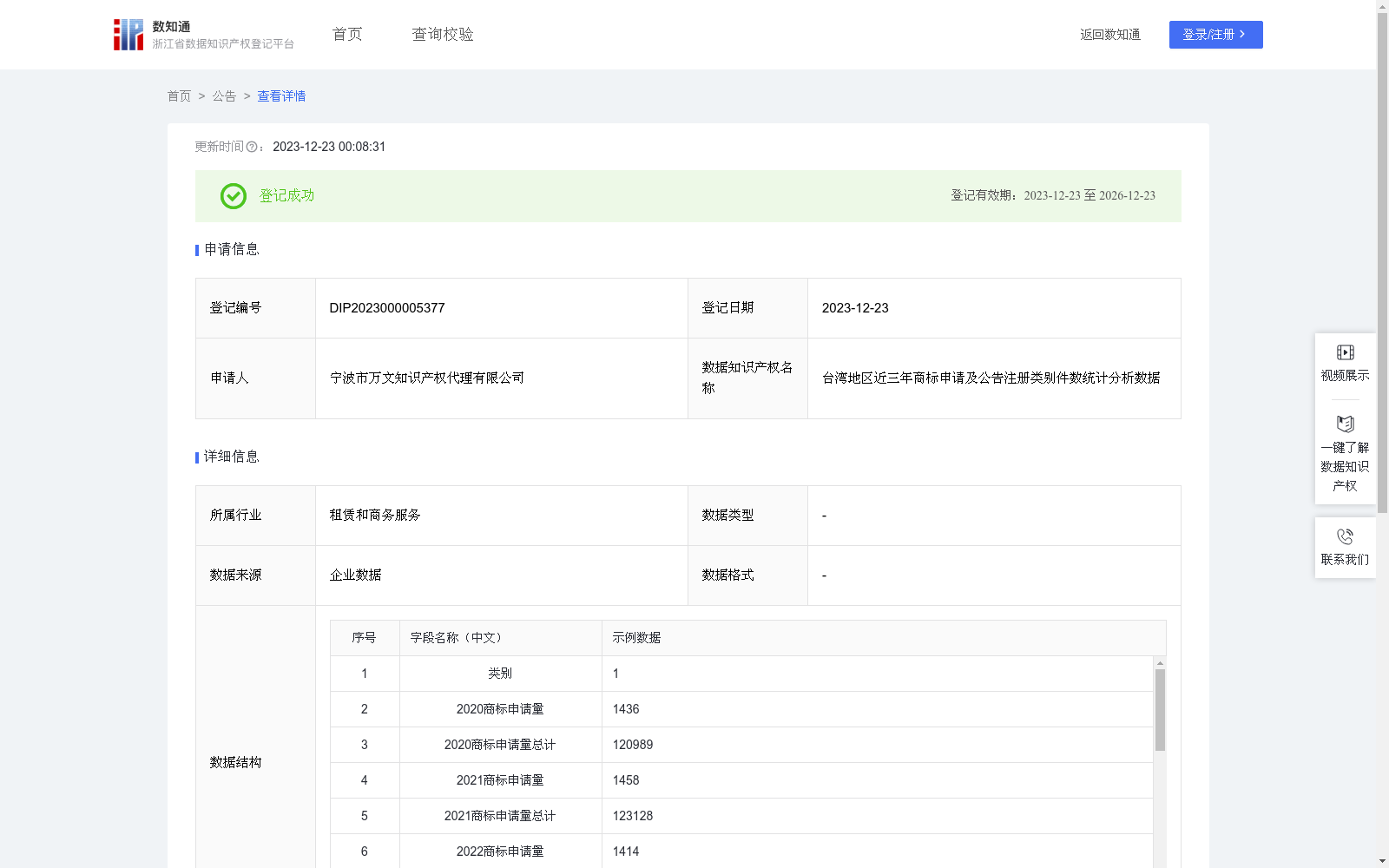Click the green success checkmark icon
1389x868 pixels.
234,196
